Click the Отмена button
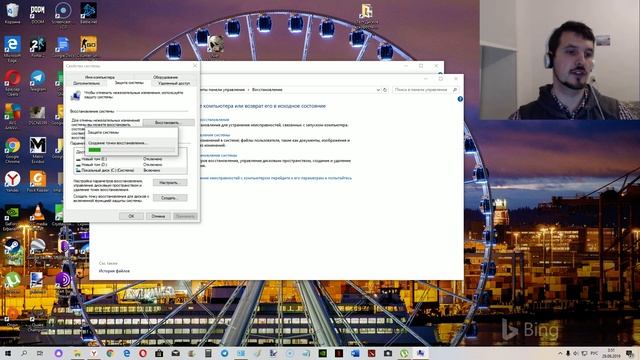 pyautogui.click(x=158, y=216)
